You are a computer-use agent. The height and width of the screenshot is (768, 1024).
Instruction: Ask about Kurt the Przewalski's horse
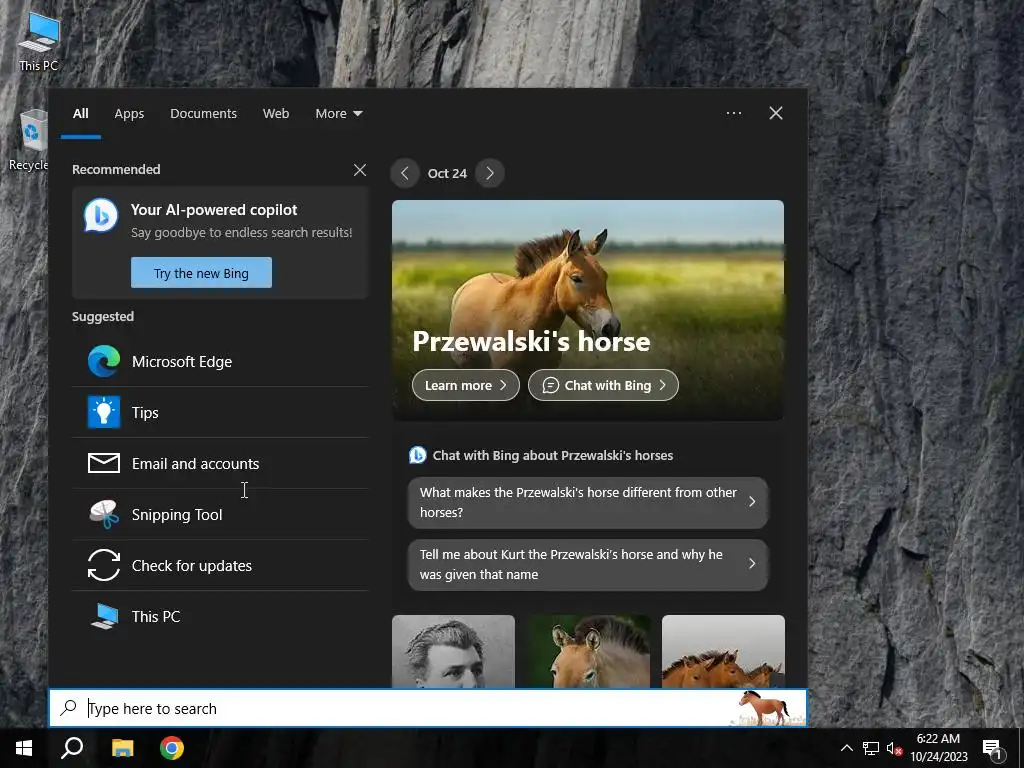coord(588,564)
